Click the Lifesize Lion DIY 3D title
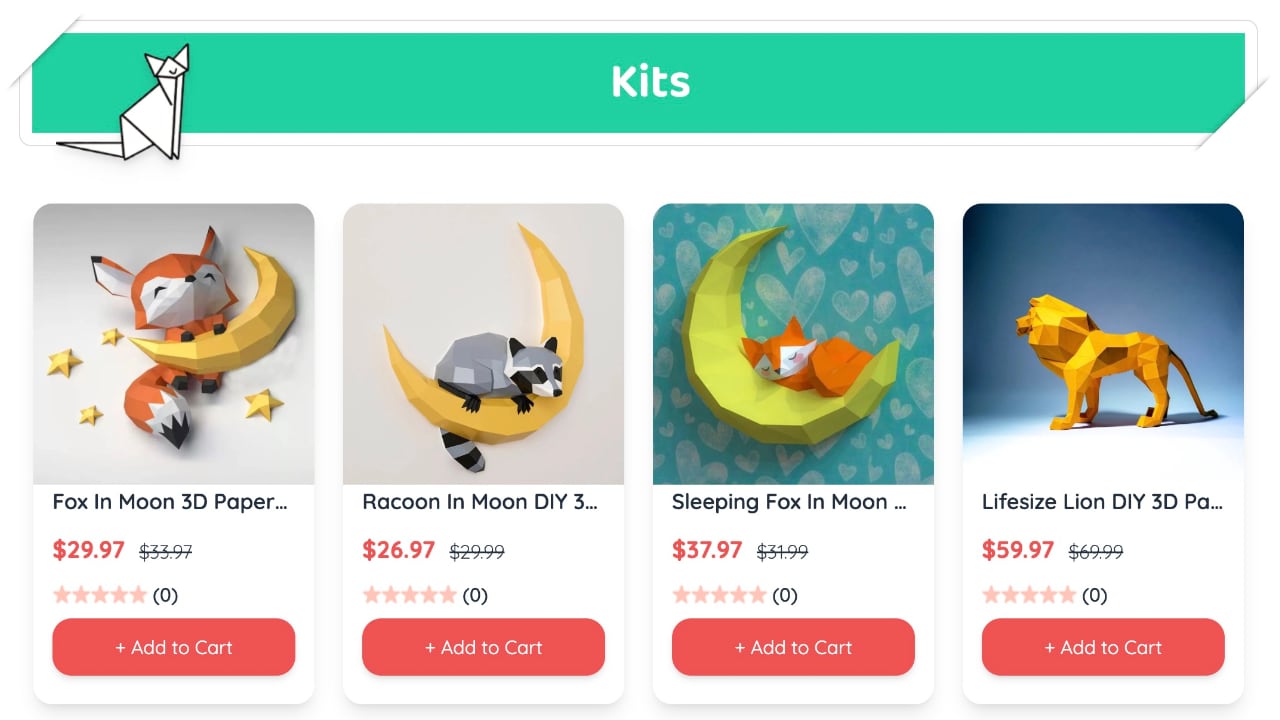Screen dimensions: 1280x720 tap(1102, 502)
